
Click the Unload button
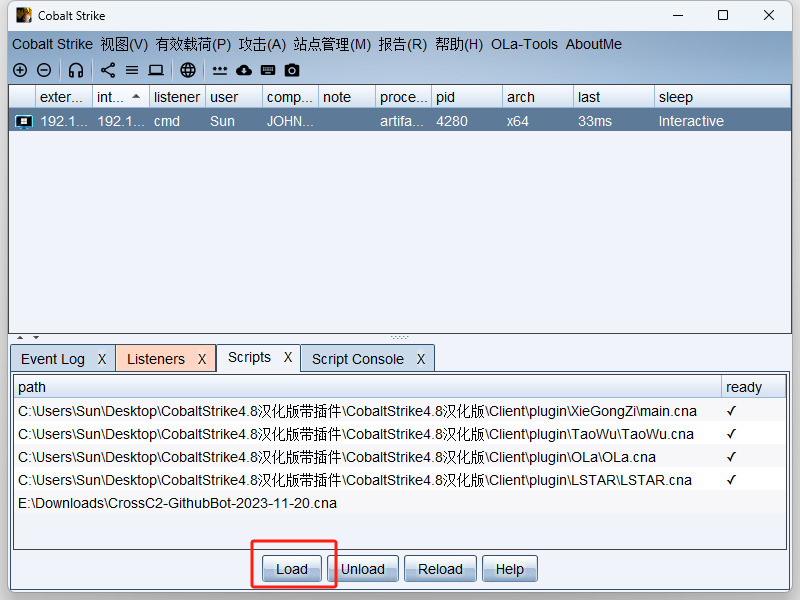pyautogui.click(x=363, y=569)
